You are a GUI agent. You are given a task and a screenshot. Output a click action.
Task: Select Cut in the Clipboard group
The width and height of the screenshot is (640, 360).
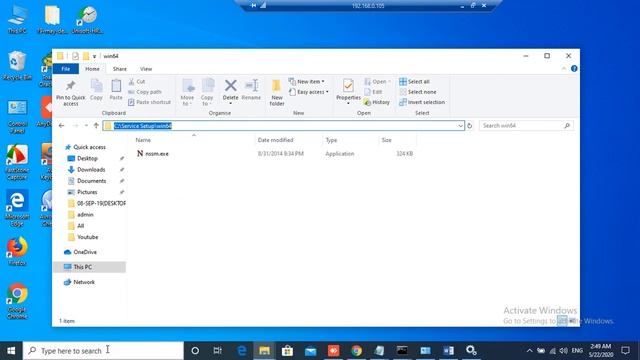[x=137, y=82]
